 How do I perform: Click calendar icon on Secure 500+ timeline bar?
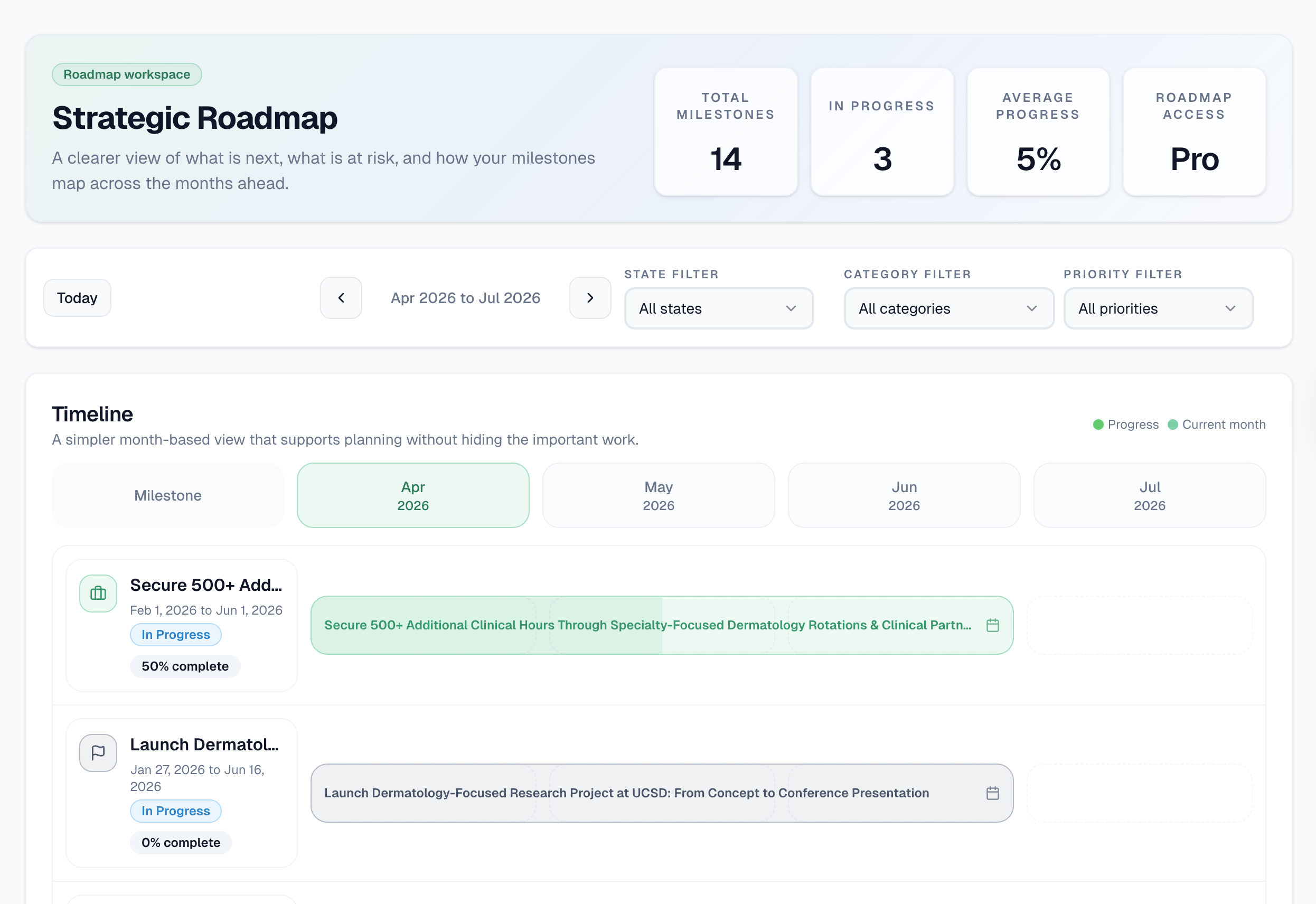coord(992,625)
